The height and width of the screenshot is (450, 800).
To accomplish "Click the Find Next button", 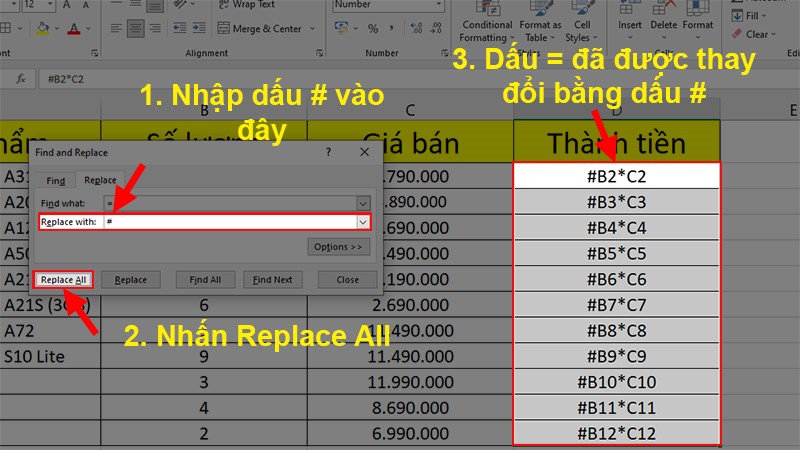I will (272, 280).
